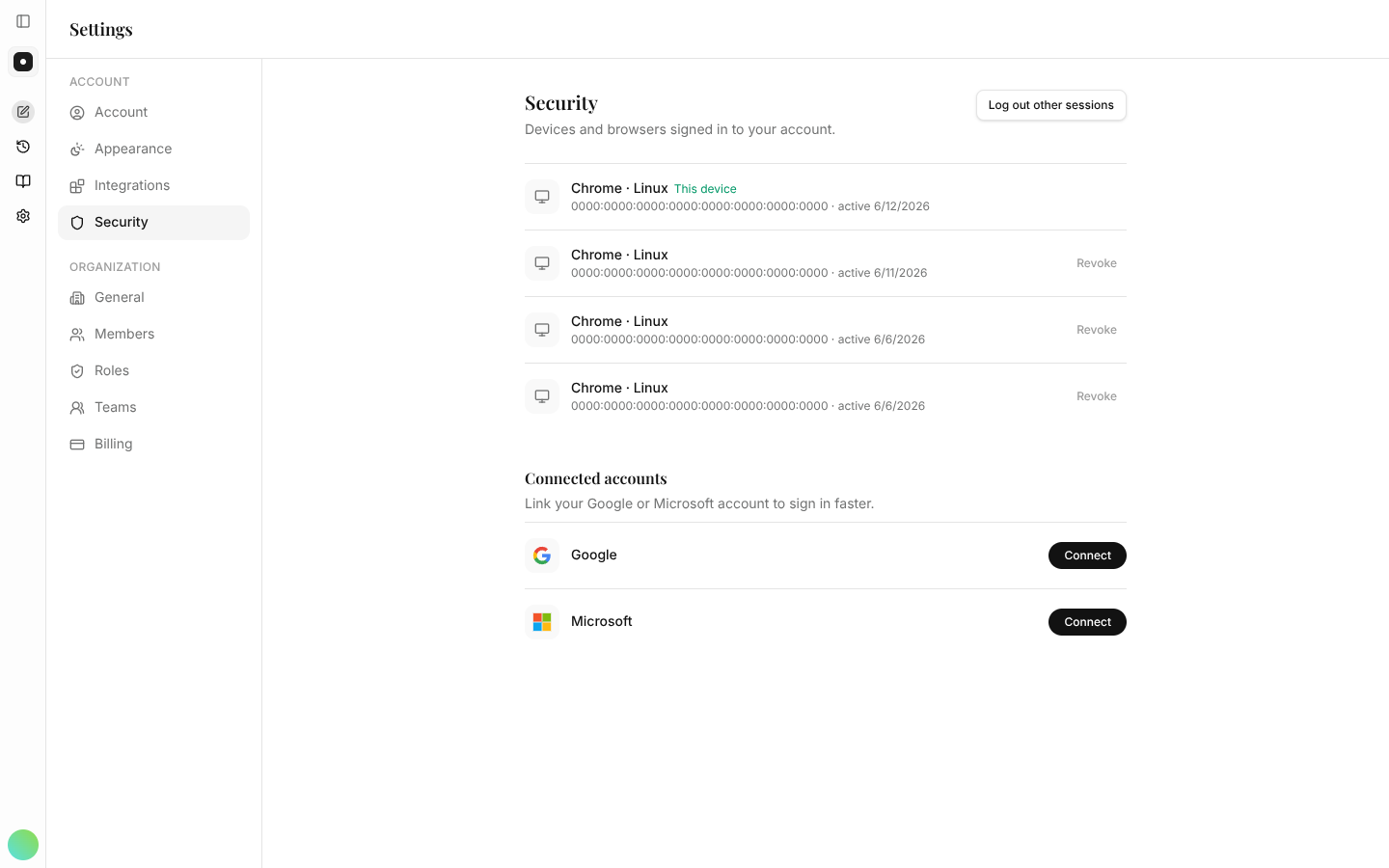Click the 'Google' account name

coord(594,555)
